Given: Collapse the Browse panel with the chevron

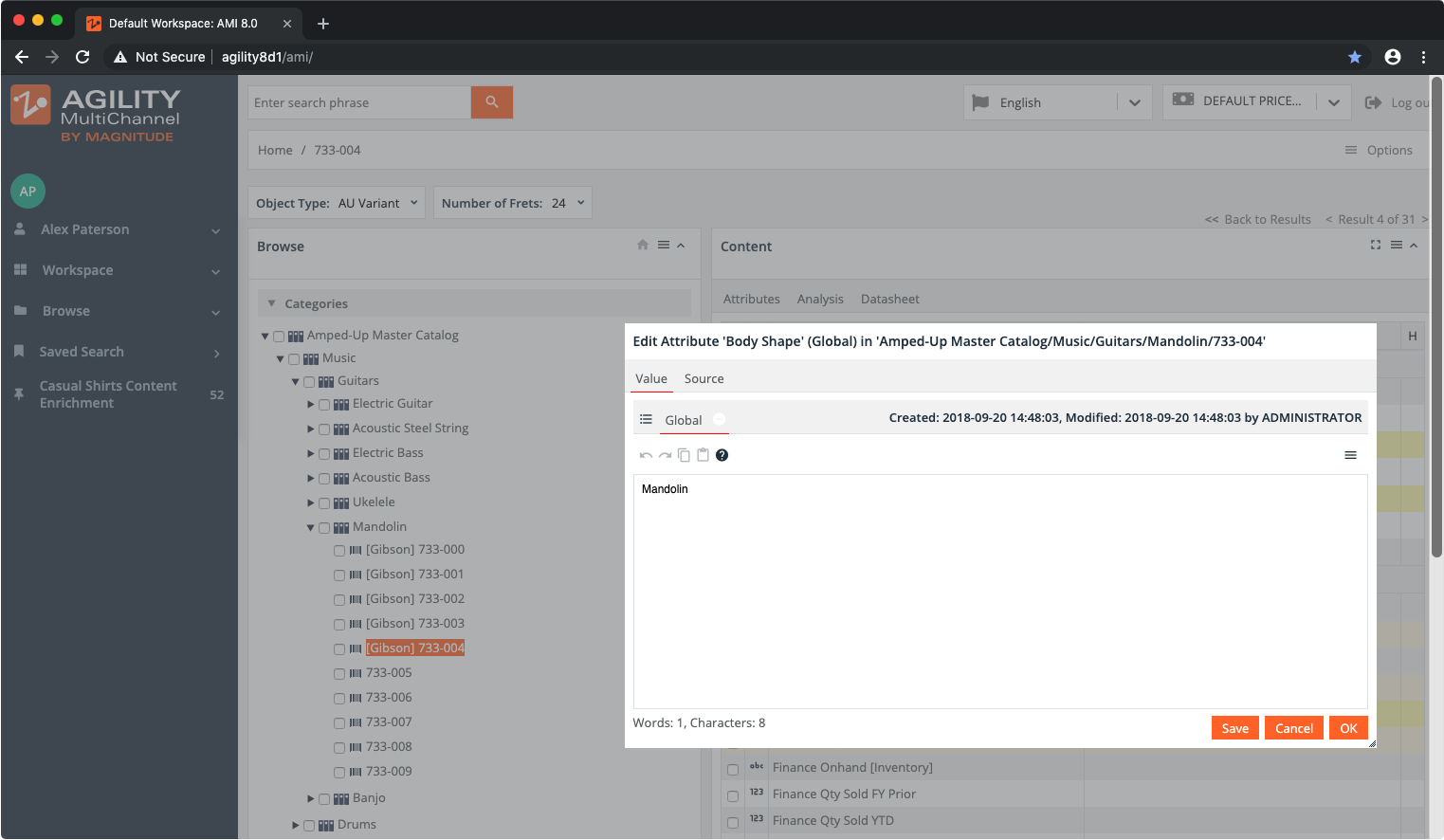Looking at the screenshot, I should click(681, 246).
